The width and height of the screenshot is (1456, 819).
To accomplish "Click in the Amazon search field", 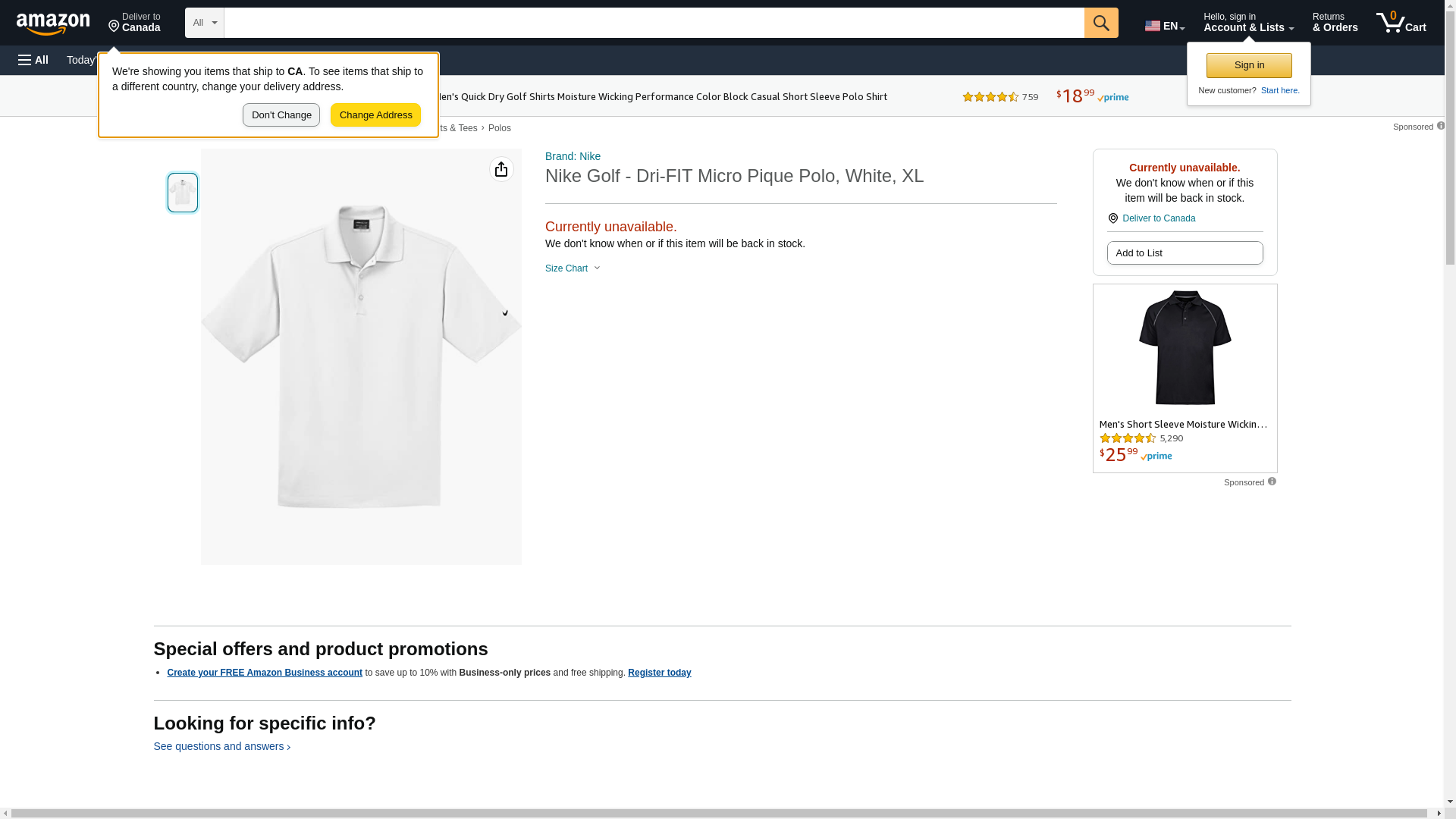I will (654, 23).
